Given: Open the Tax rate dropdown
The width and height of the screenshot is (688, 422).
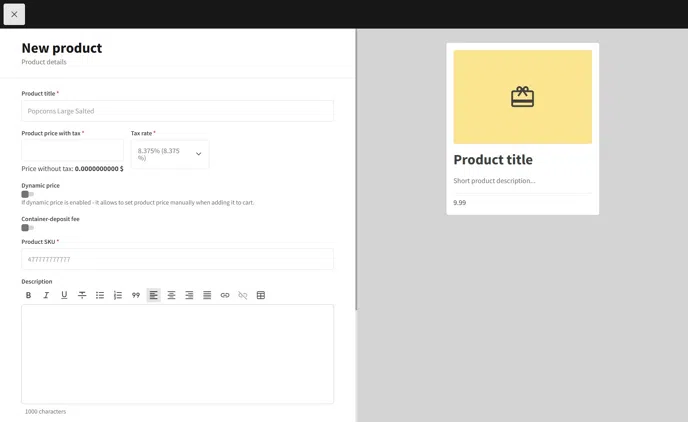Looking at the screenshot, I should (x=169, y=154).
